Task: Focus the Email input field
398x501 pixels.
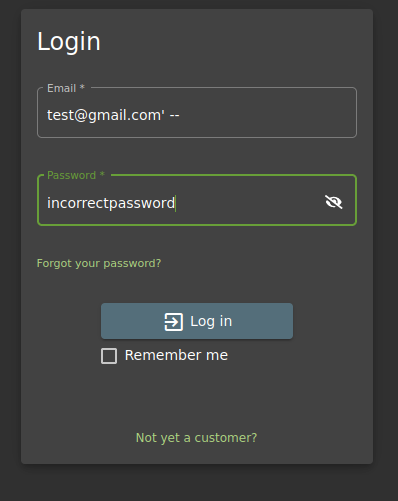Action: coord(197,112)
